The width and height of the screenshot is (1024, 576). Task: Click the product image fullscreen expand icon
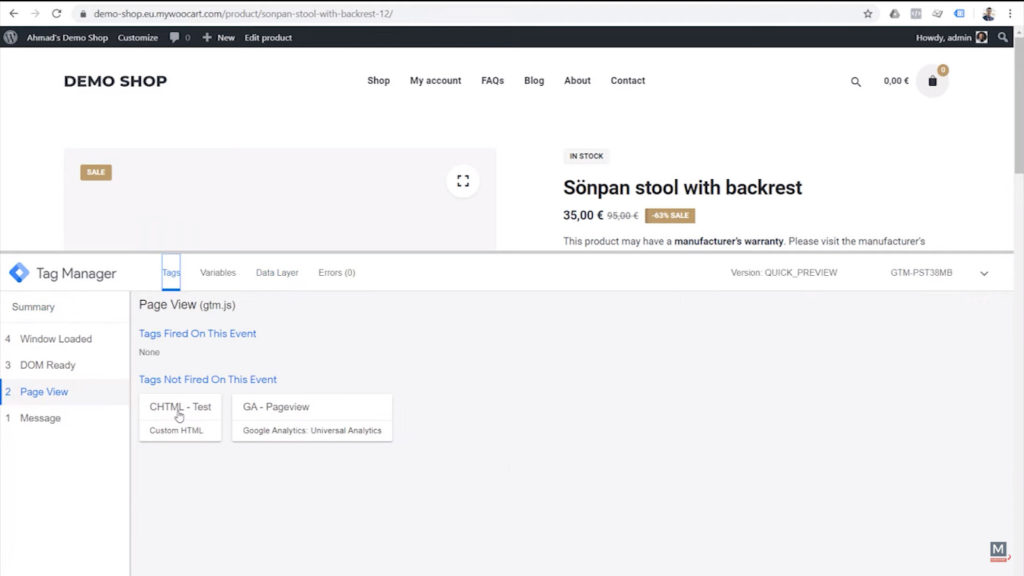(462, 181)
